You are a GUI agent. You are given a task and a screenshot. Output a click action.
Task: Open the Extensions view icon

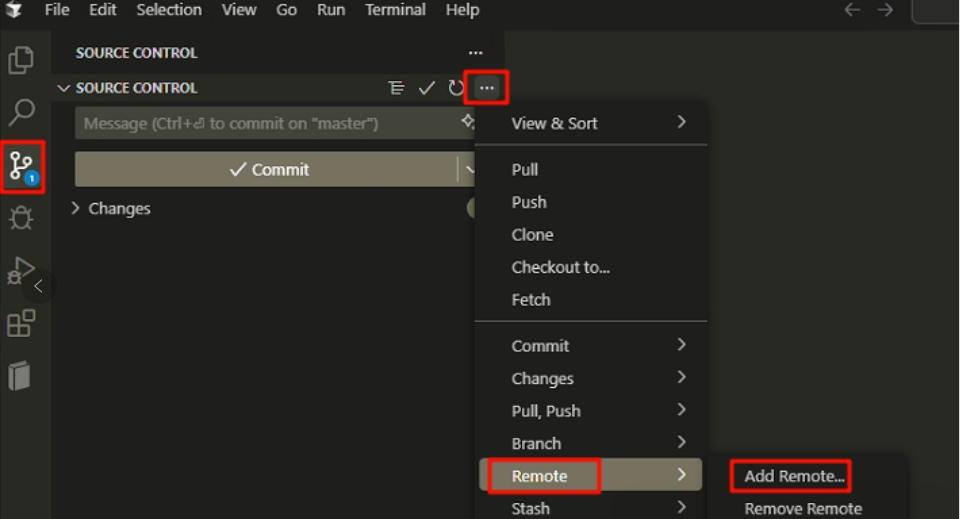(x=21, y=323)
